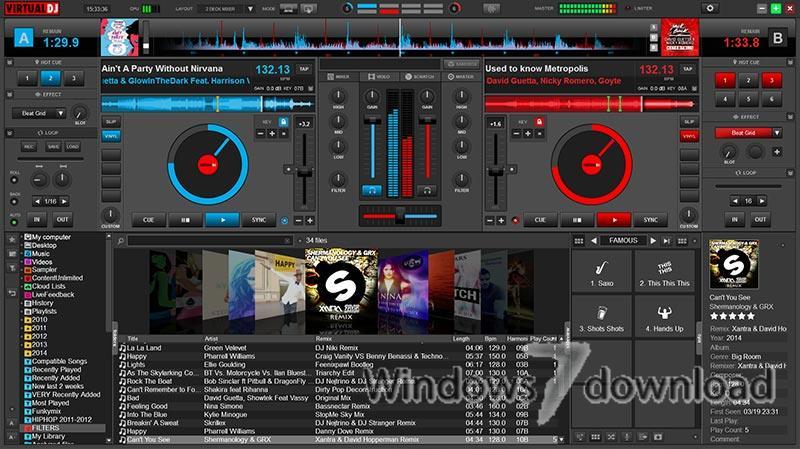Click the Can't You See cover in carousel
Viewport: 800px width, 449px height.
click(x=340, y=287)
